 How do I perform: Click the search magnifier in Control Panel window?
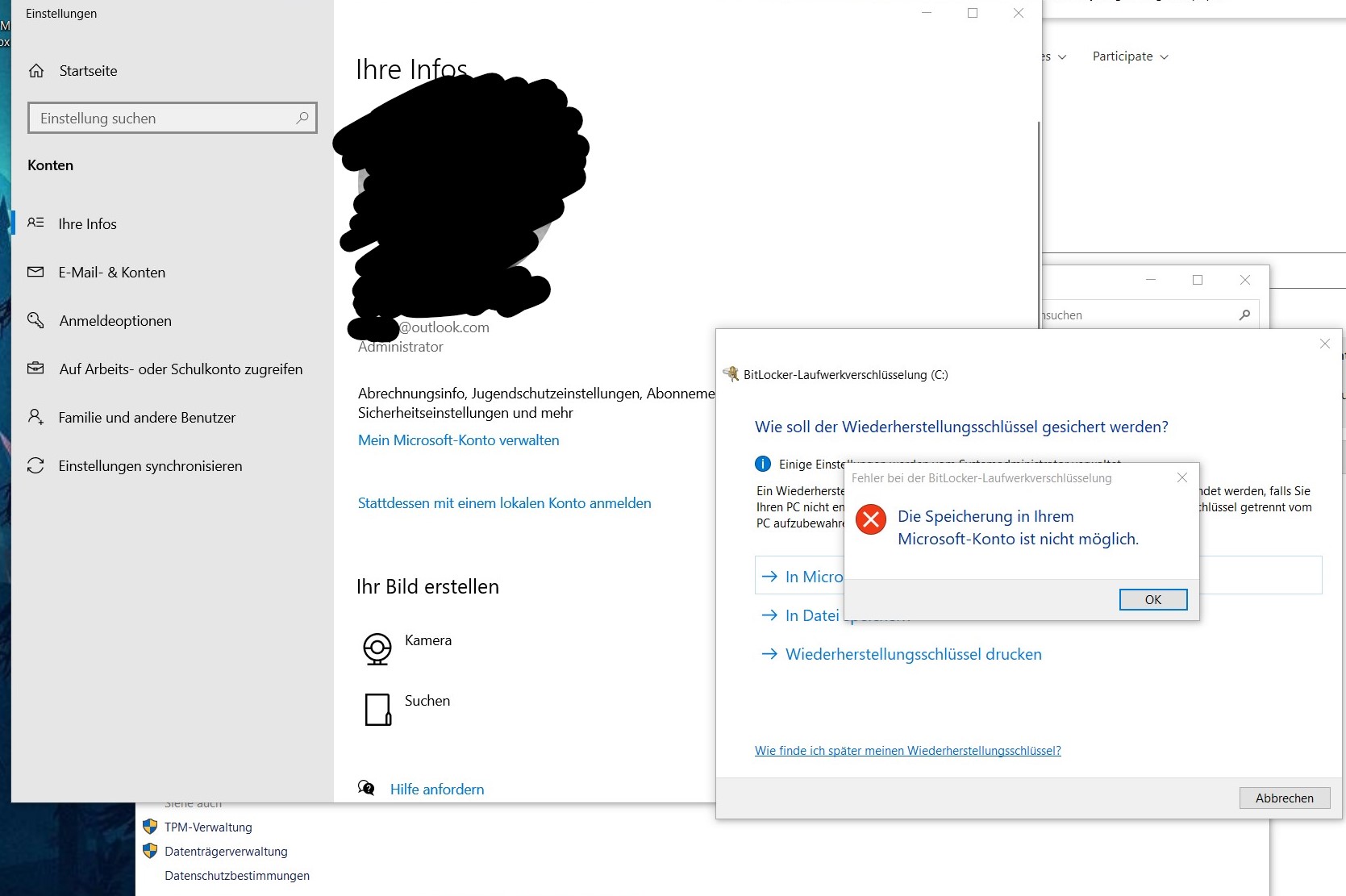1244,315
